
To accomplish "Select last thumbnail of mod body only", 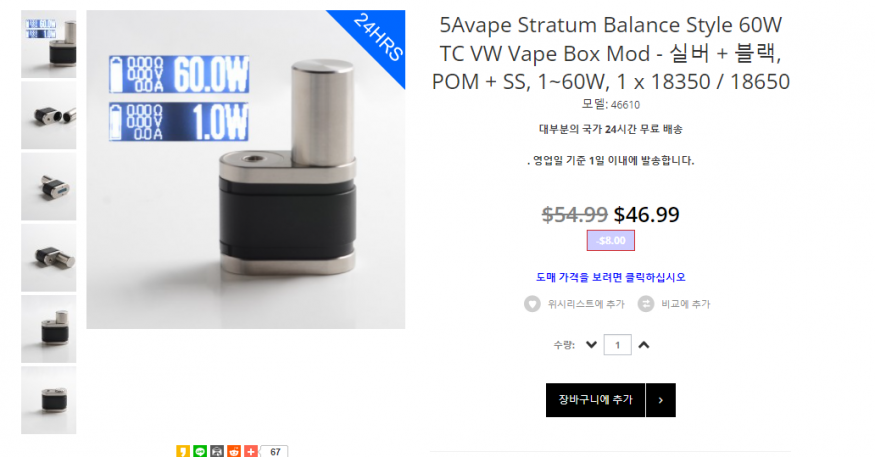I will (x=49, y=400).
